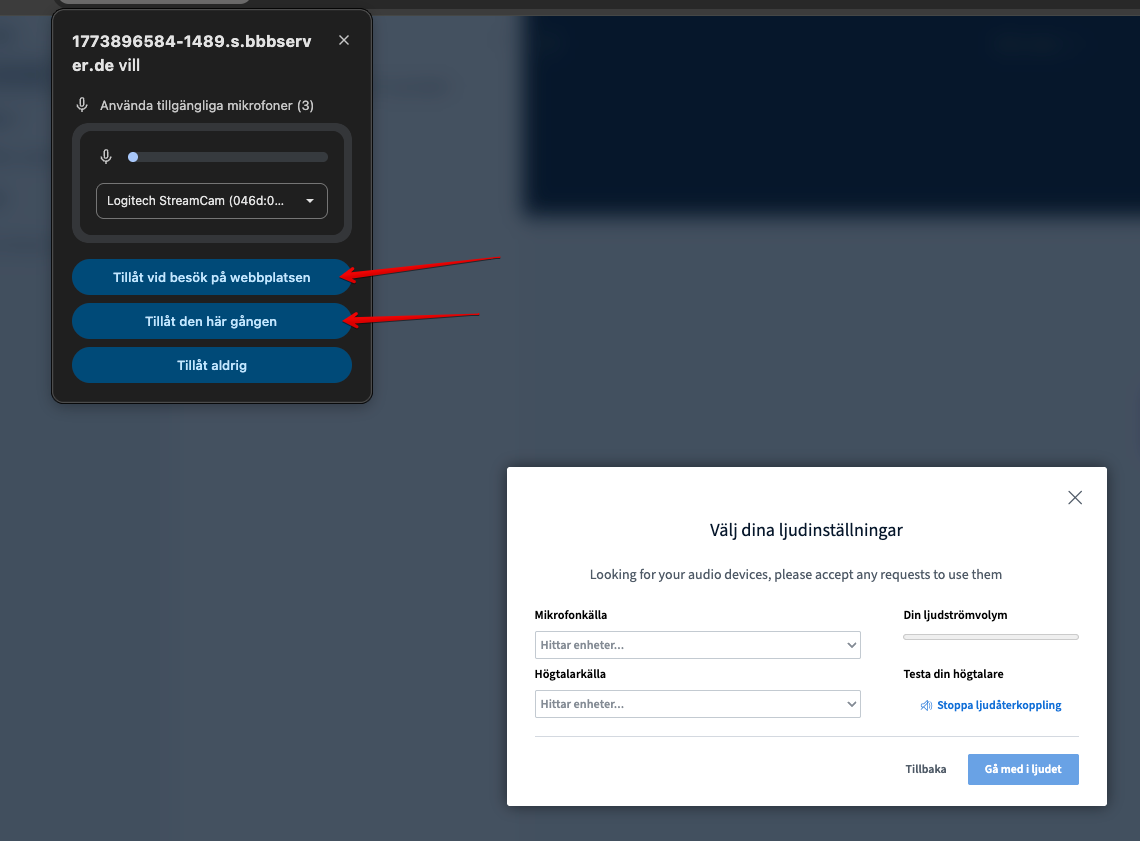Click the 'Looking for your audio devices' message
The image size is (1140, 841).
click(x=795, y=574)
